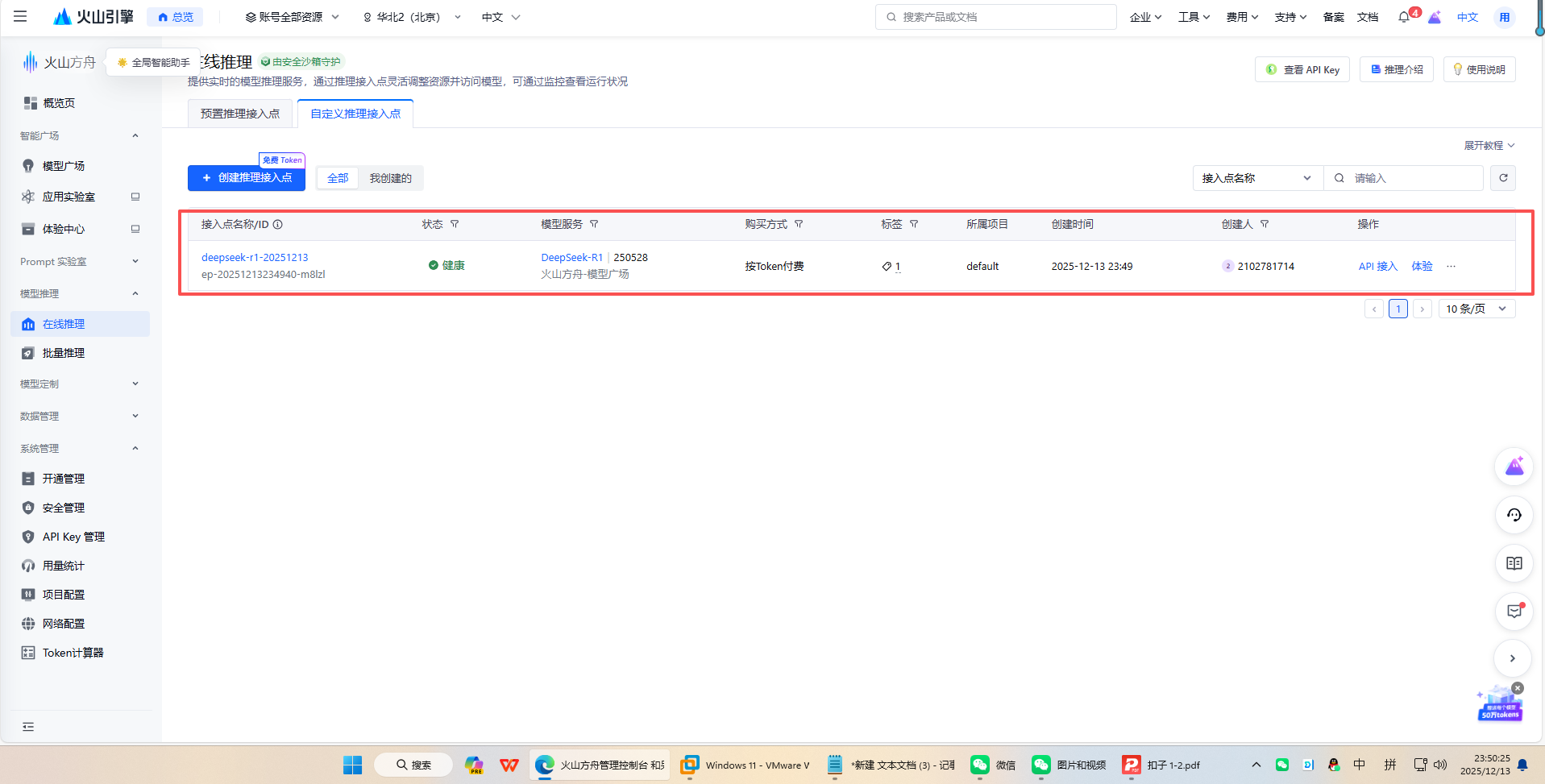Image resolution: width=1545 pixels, height=784 pixels.
Task: Collapse 系统管理 section
Action: pos(135,448)
